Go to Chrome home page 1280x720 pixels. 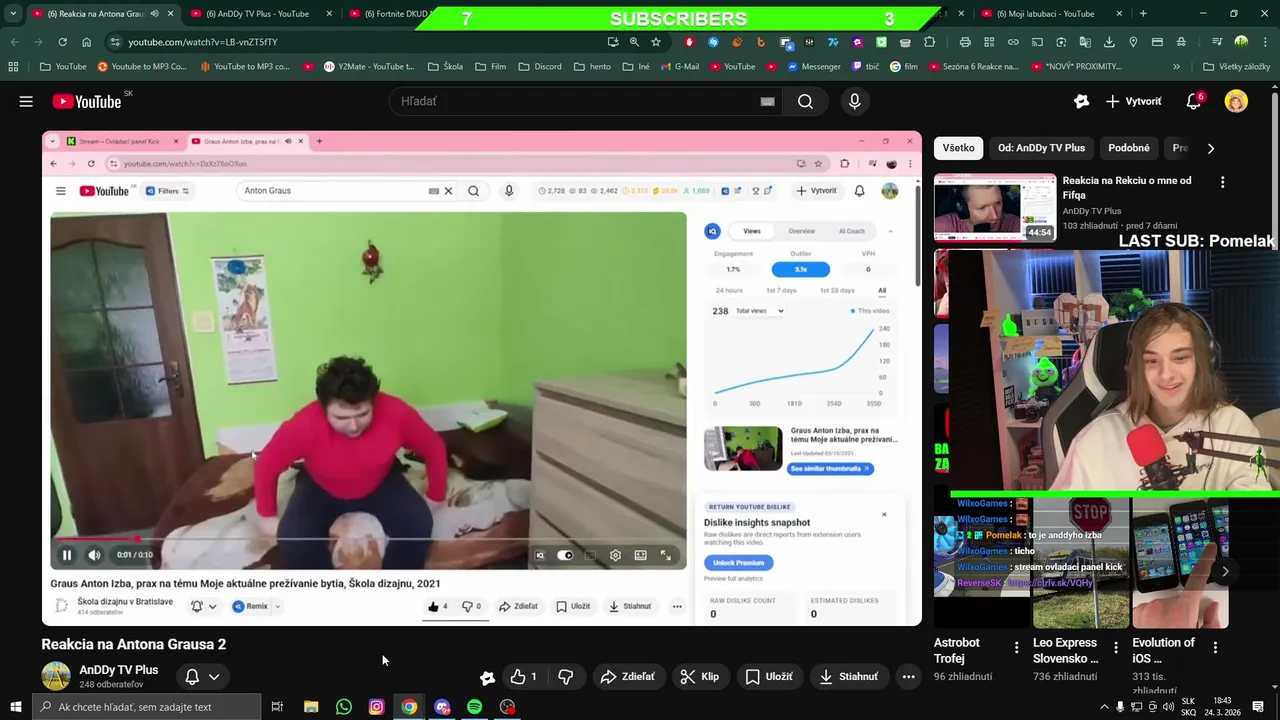click(87, 42)
